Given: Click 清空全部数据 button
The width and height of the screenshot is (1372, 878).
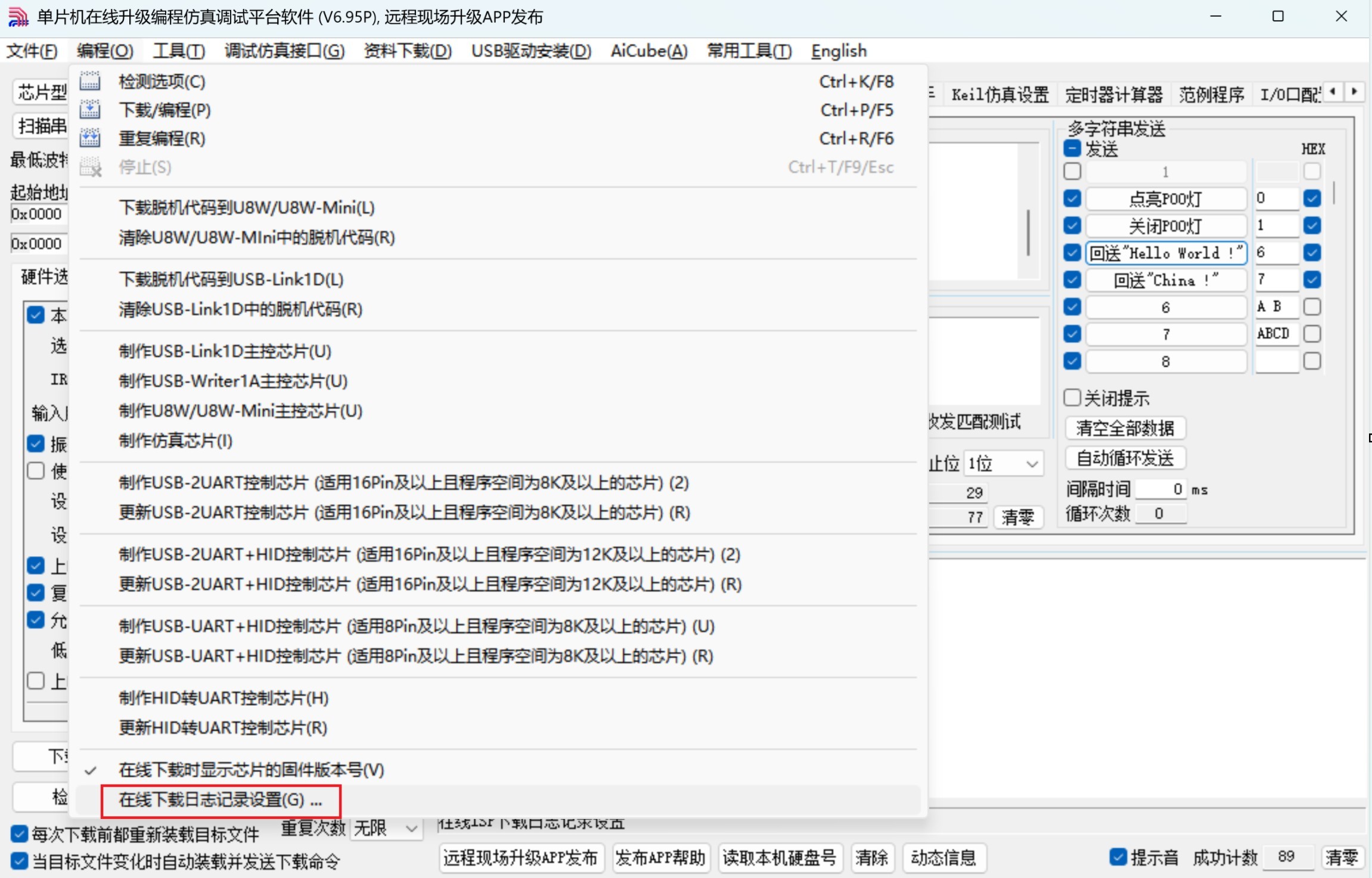Looking at the screenshot, I should click(x=1125, y=428).
